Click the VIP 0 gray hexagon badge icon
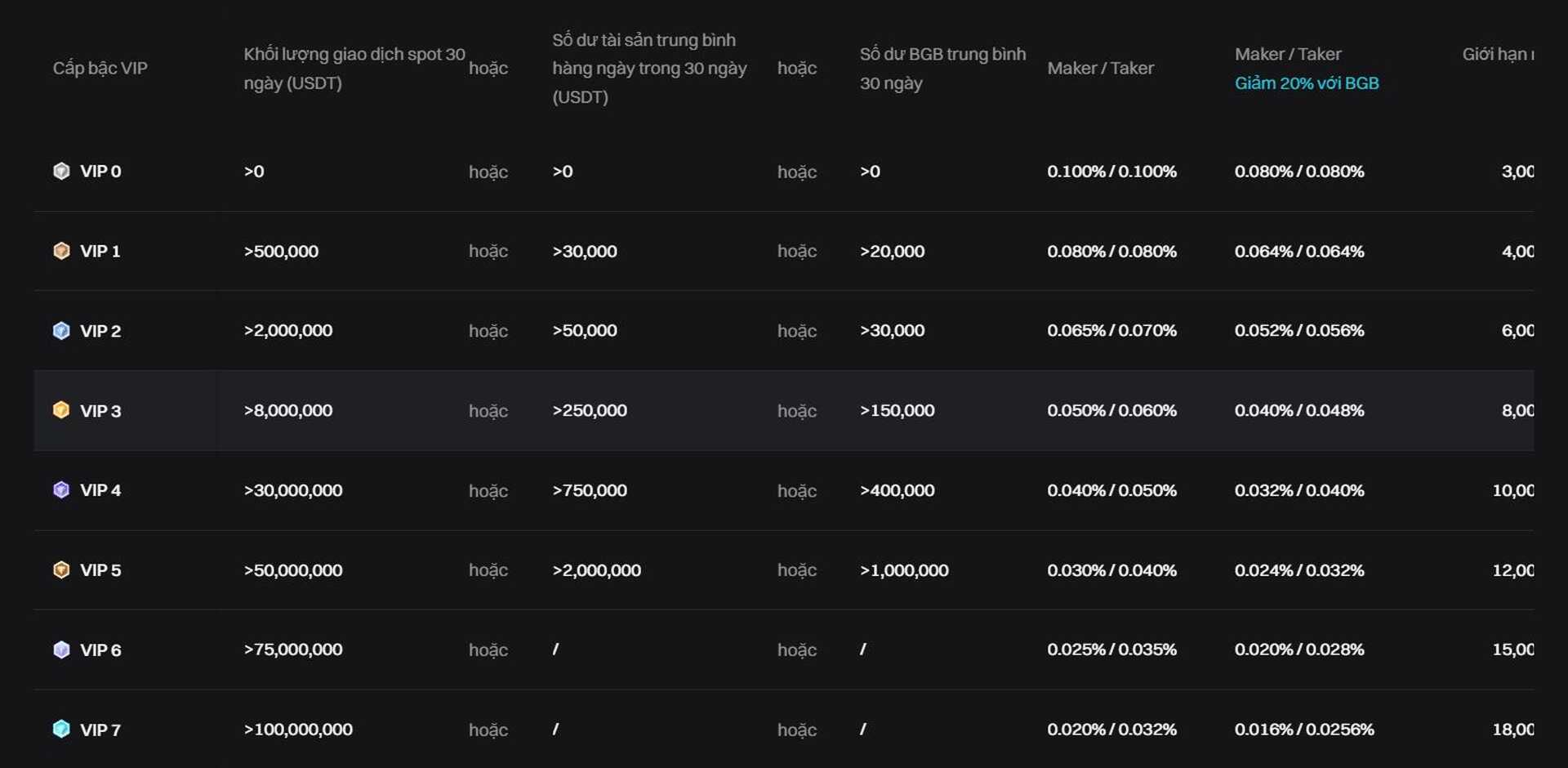The image size is (1568, 768). (61, 171)
